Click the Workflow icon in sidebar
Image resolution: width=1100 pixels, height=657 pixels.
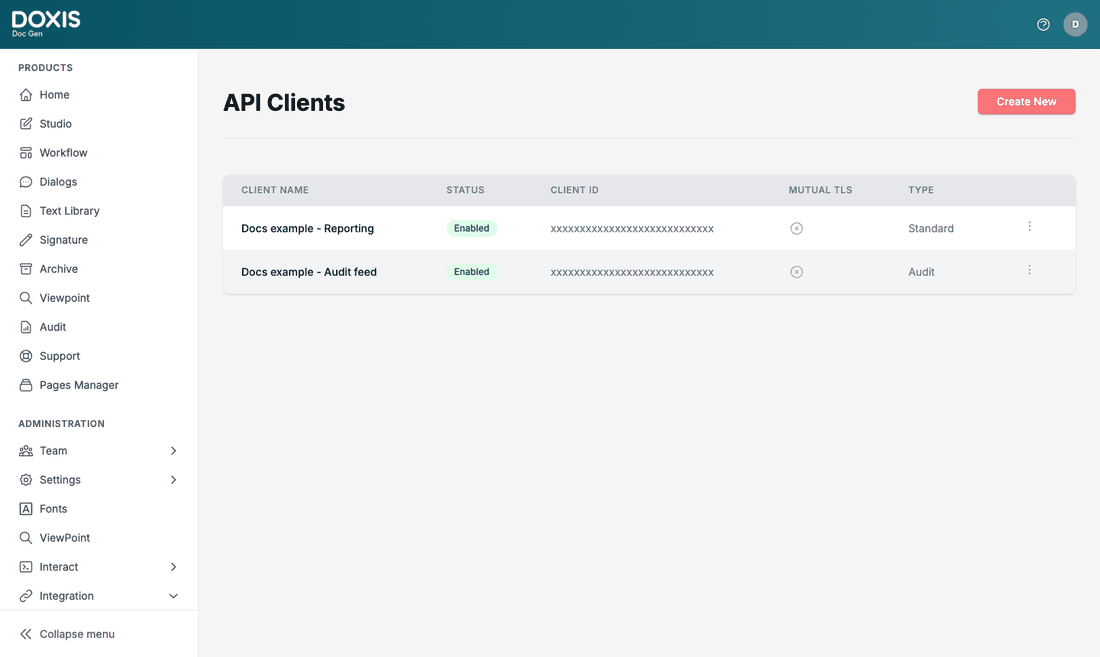coord(26,153)
